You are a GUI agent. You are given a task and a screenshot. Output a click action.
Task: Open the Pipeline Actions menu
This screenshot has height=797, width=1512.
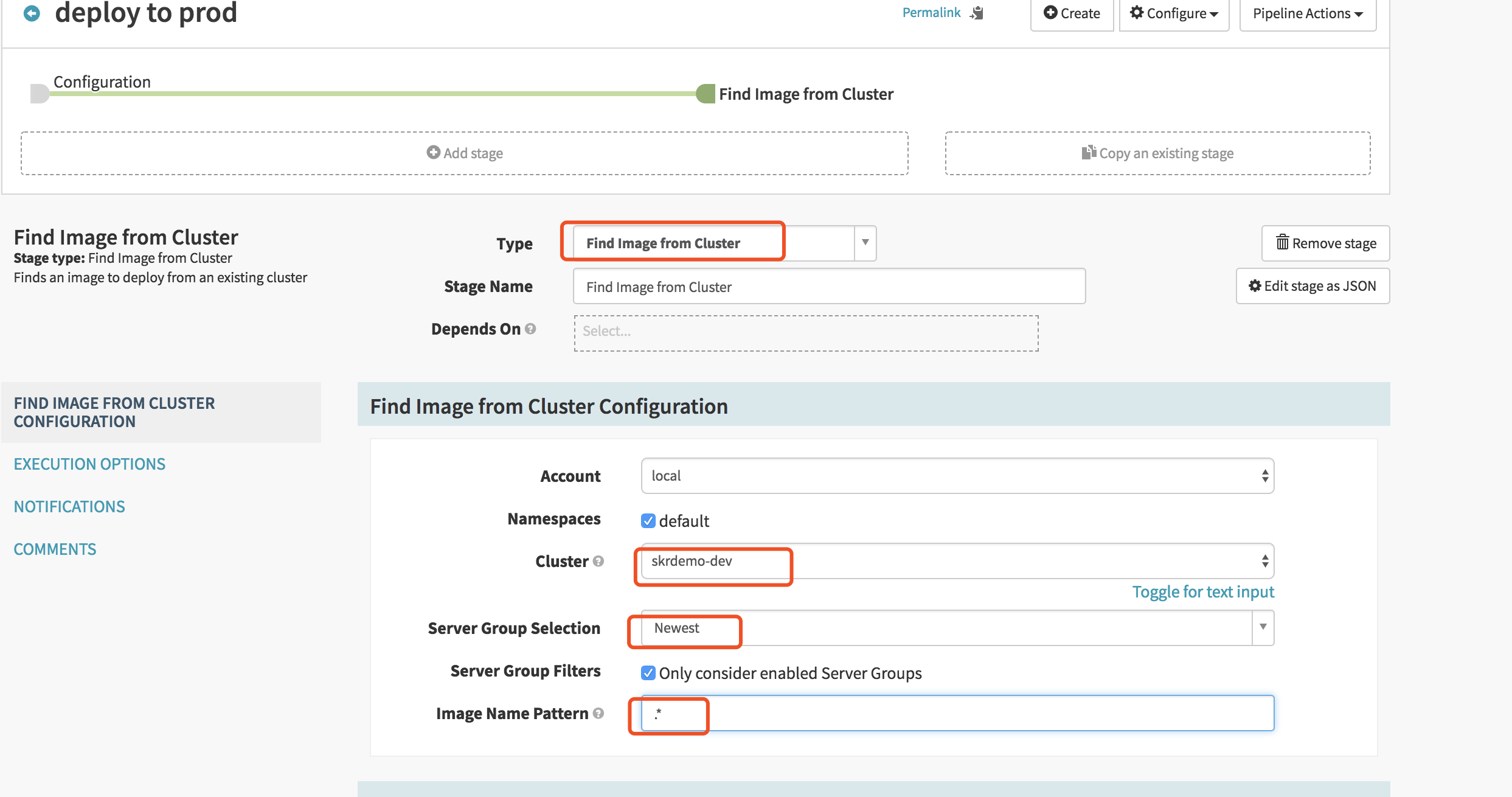pos(1307,13)
